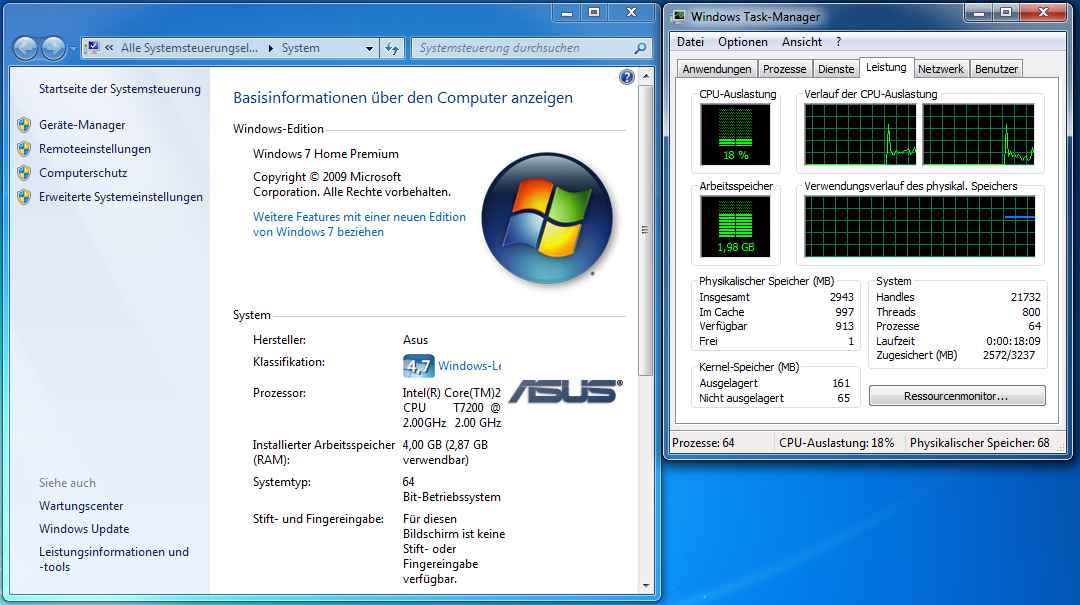Expand the Alle Systemsteuerungselemente breadcrumb arrow
The image size is (1080, 605).
click(x=271, y=48)
